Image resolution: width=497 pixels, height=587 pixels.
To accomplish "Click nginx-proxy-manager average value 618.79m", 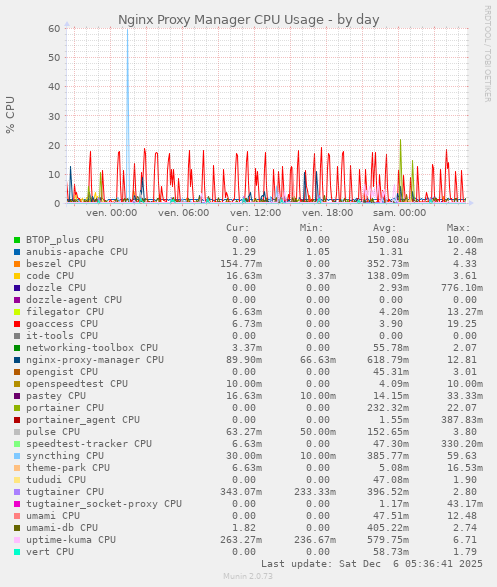I will point(388,360).
